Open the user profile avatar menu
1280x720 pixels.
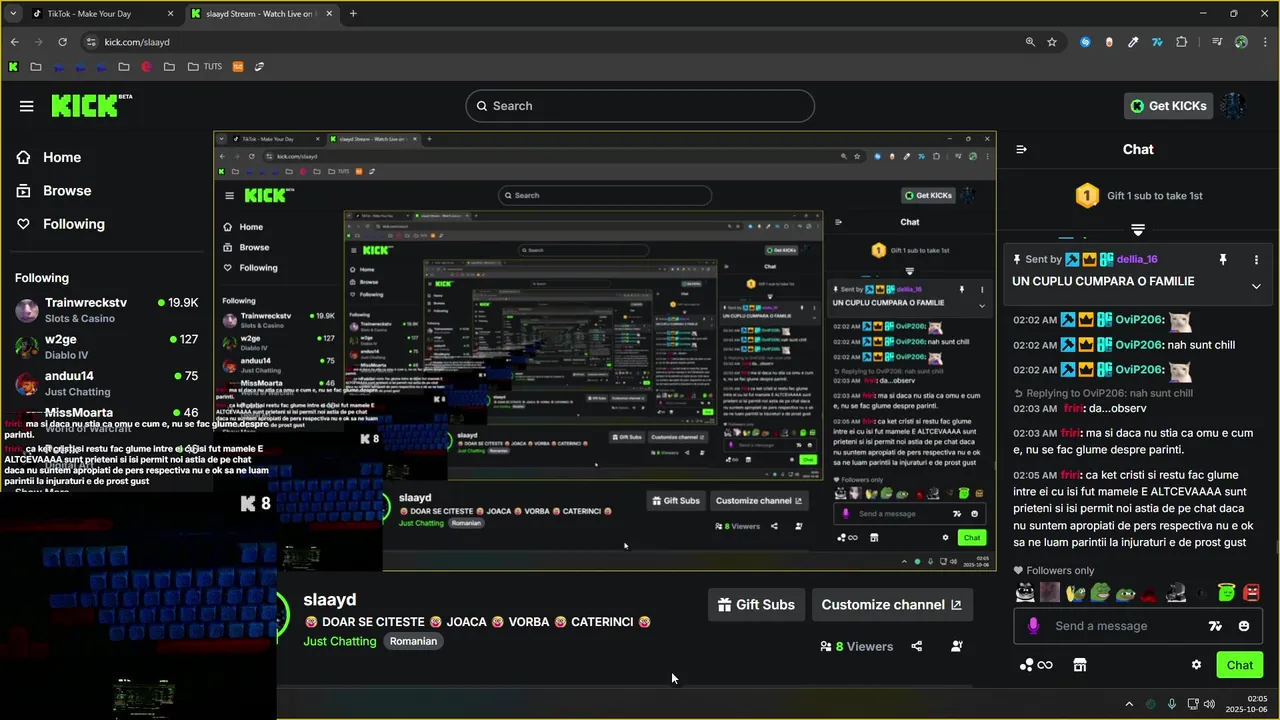click(1233, 106)
